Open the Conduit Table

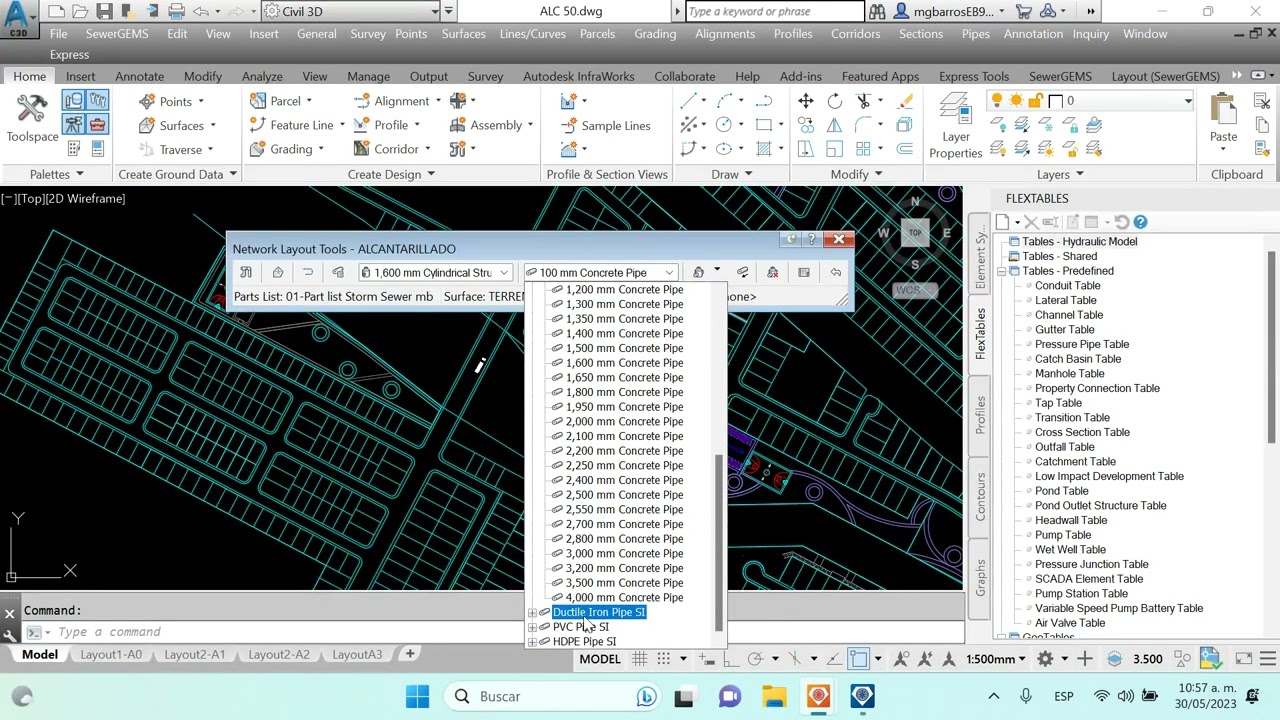point(1067,285)
